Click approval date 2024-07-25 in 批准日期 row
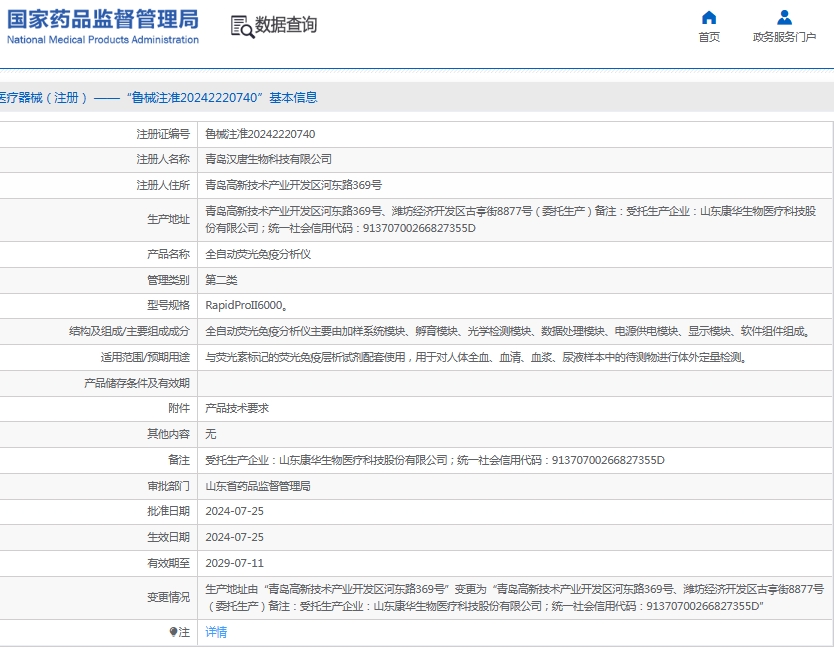Viewport: 834px width, 651px height. click(x=235, y=511)
